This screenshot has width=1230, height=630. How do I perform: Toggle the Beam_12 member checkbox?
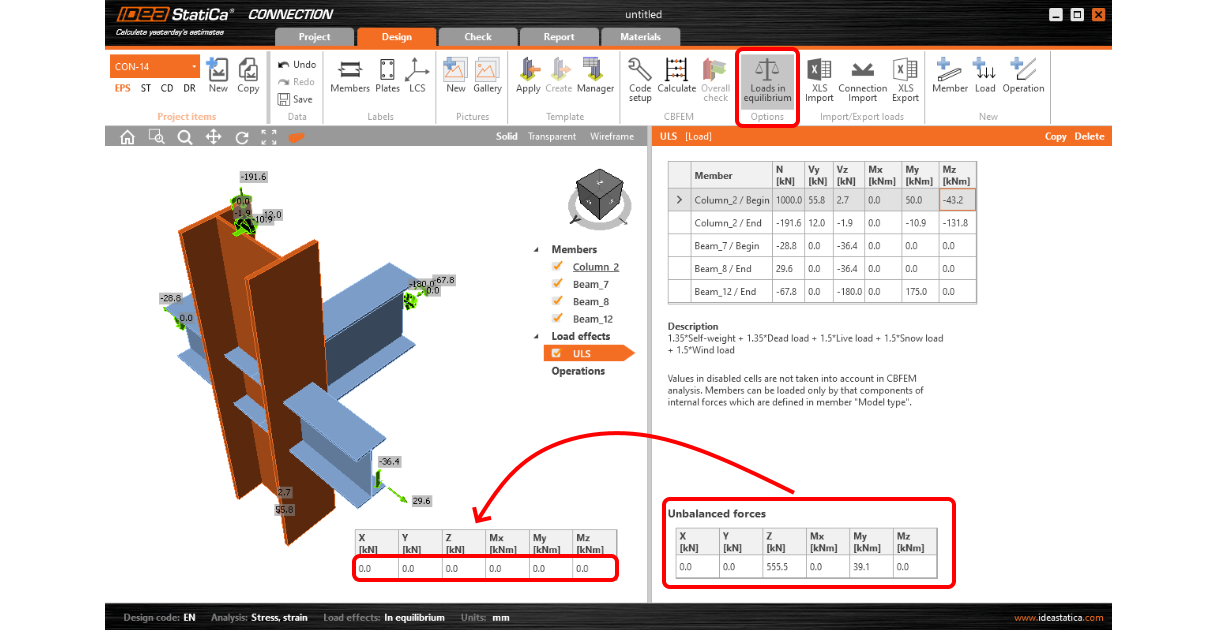pyautogui.click(x=558, y=319)
